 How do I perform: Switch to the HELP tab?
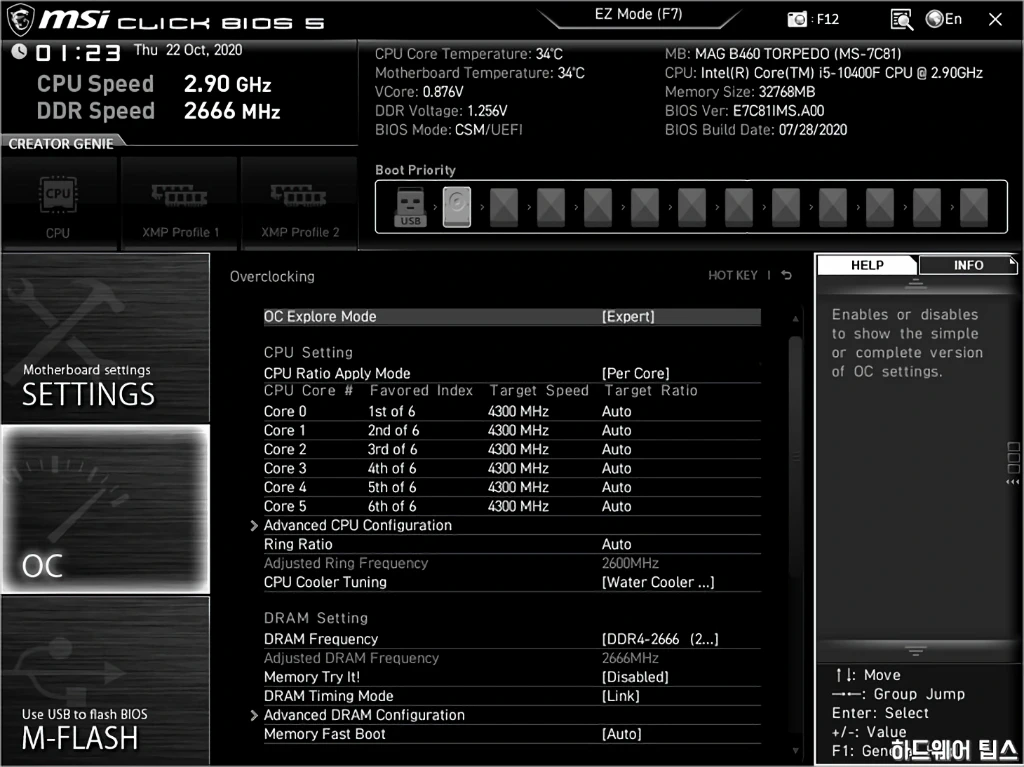click(x=867, y=265)
